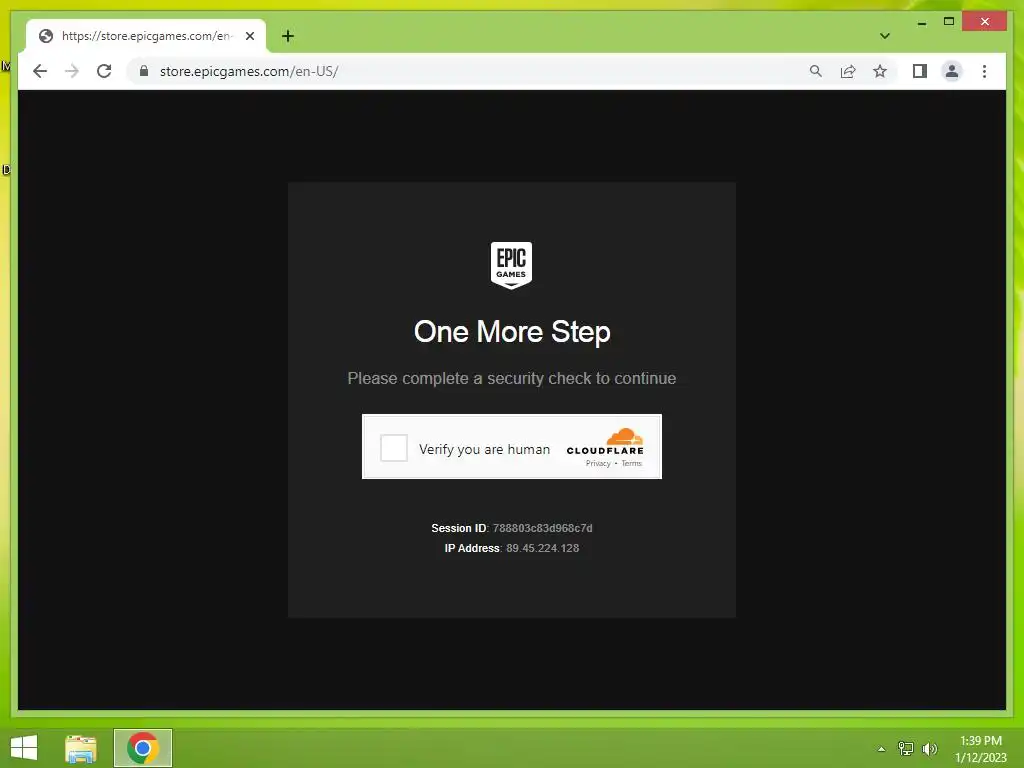Click Chrome taskbar icon
The height and width of the screenshot is (768, 1024).
pos(143,748)
